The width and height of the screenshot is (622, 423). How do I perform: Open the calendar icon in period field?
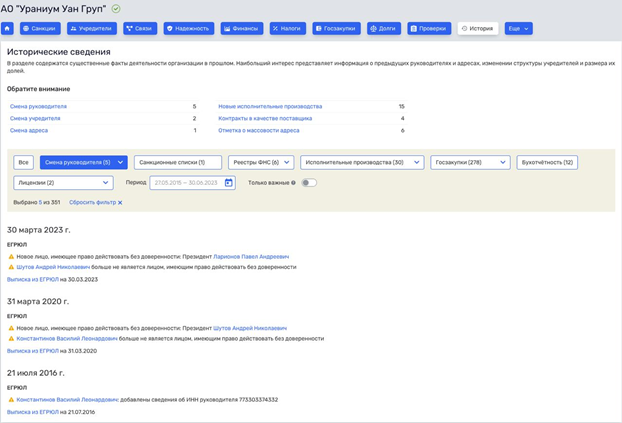(228, 183)
